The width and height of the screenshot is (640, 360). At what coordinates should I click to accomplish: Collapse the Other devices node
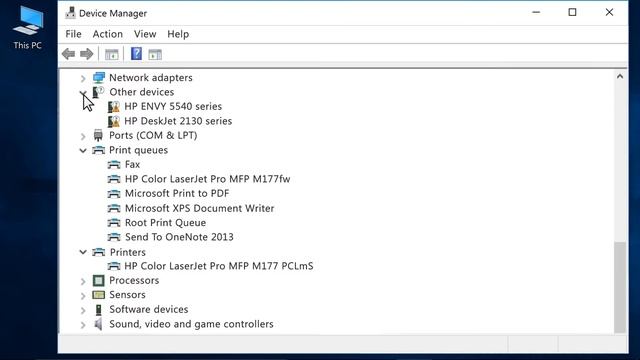tap(83, 93)
